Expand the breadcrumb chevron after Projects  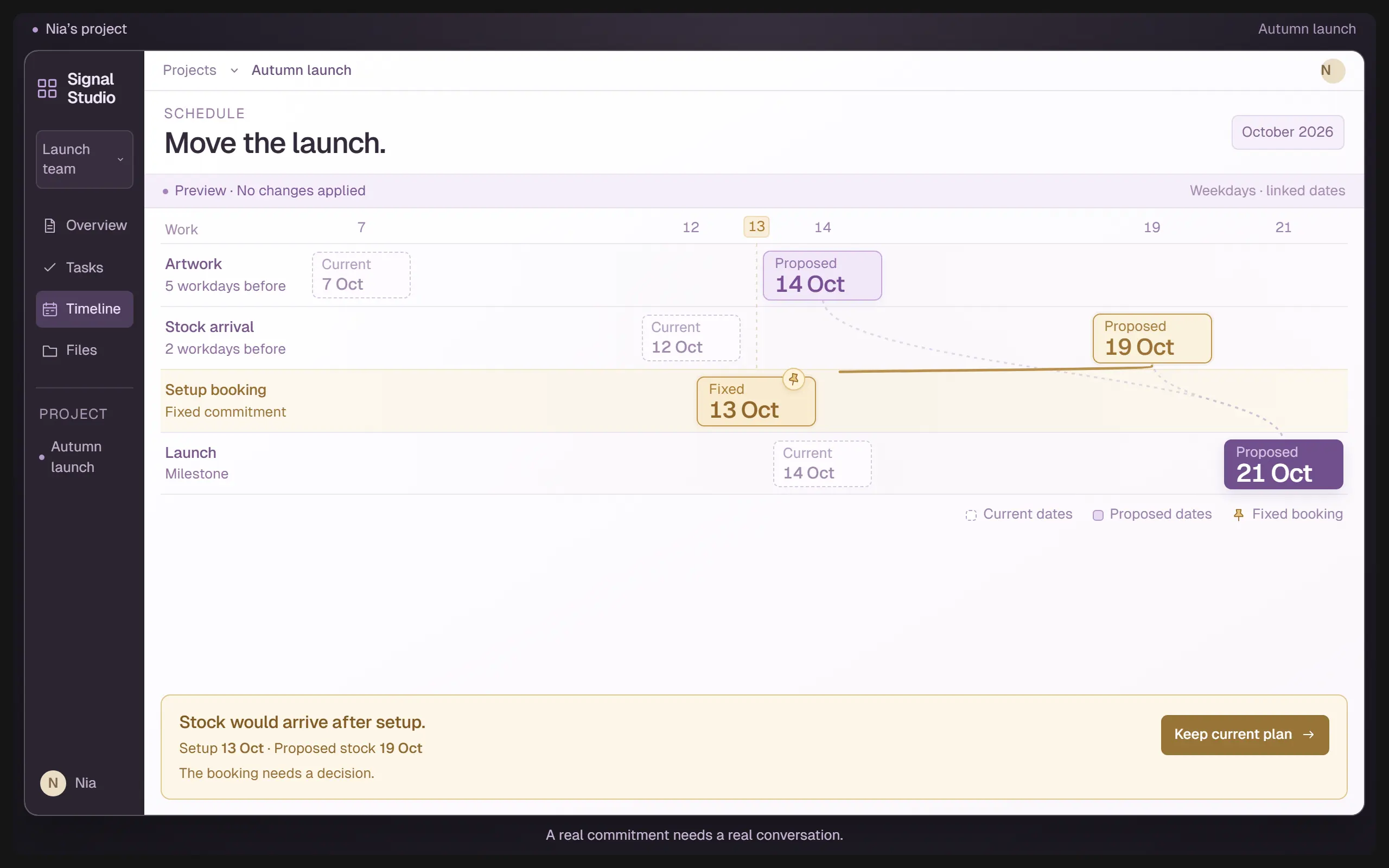(234, 71)
